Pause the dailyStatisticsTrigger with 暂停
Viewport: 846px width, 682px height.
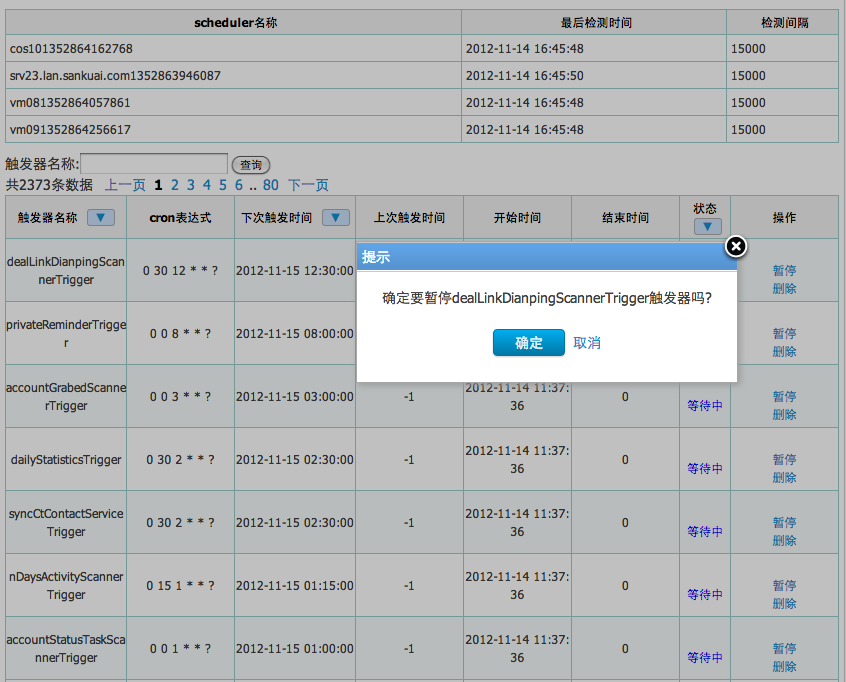784,460
